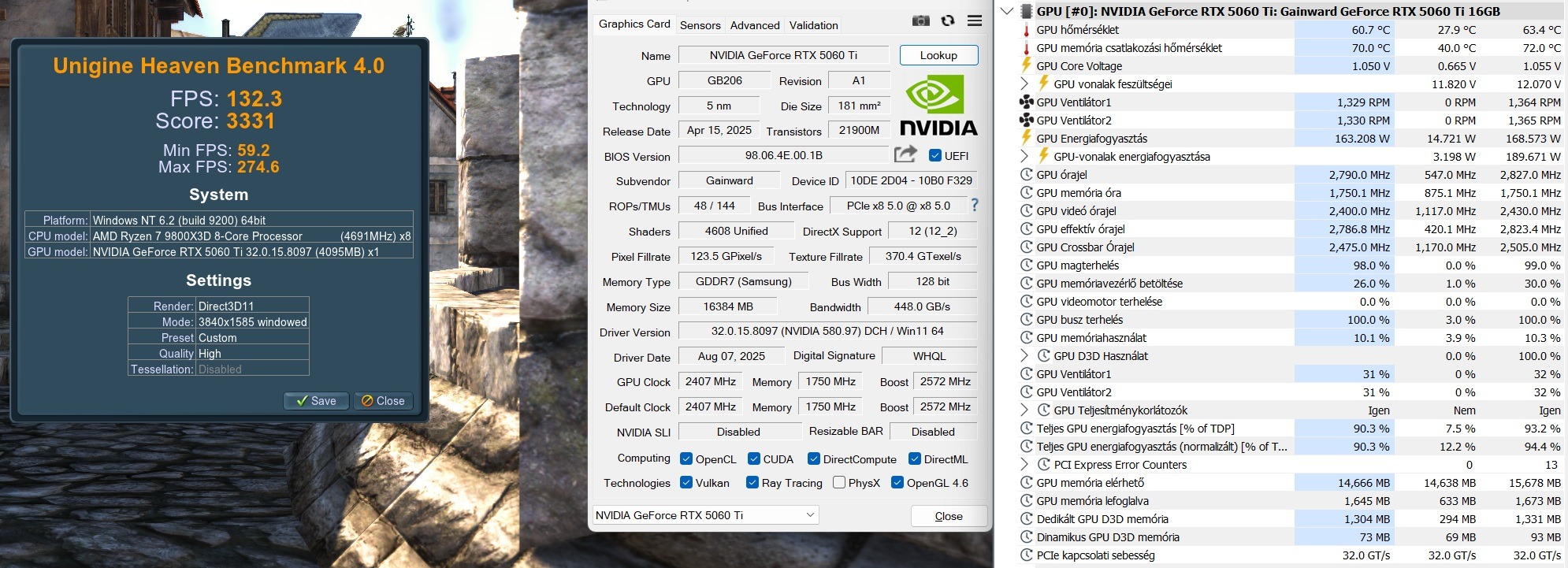Click the Memory Size 16384 MB field
1568x568 pixels.
[728, 306]
